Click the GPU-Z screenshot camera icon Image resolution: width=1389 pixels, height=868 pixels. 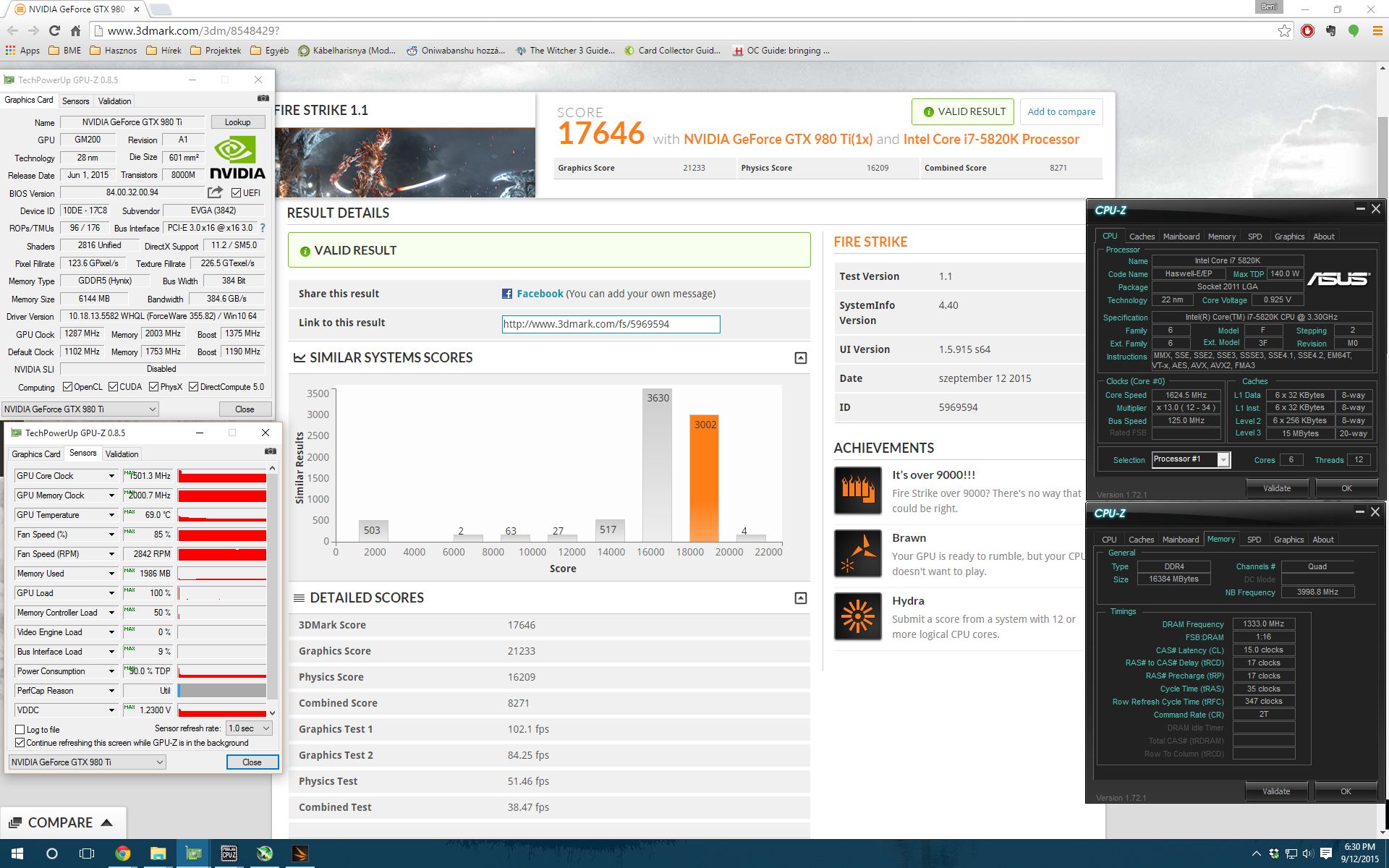263,98
